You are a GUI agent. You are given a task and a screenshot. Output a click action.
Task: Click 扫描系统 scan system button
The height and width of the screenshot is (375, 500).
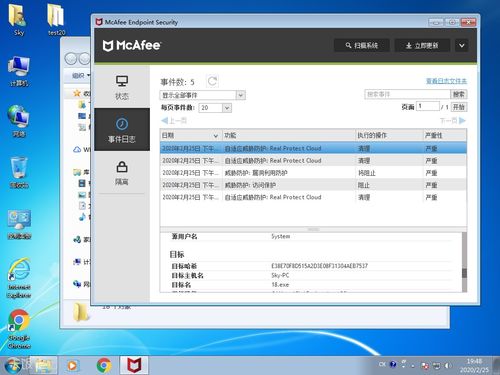click(x=362, y=46)
